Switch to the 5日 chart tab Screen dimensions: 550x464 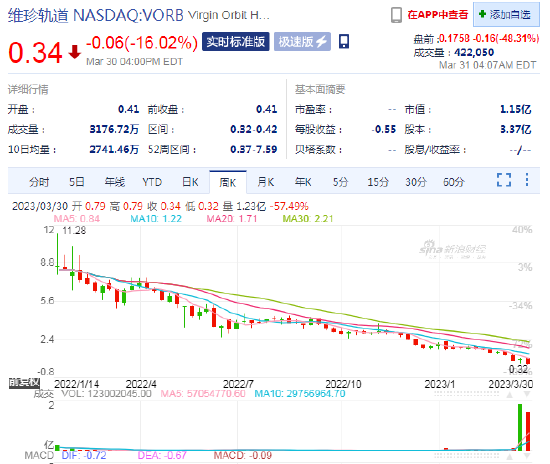(x=76, y=182)
